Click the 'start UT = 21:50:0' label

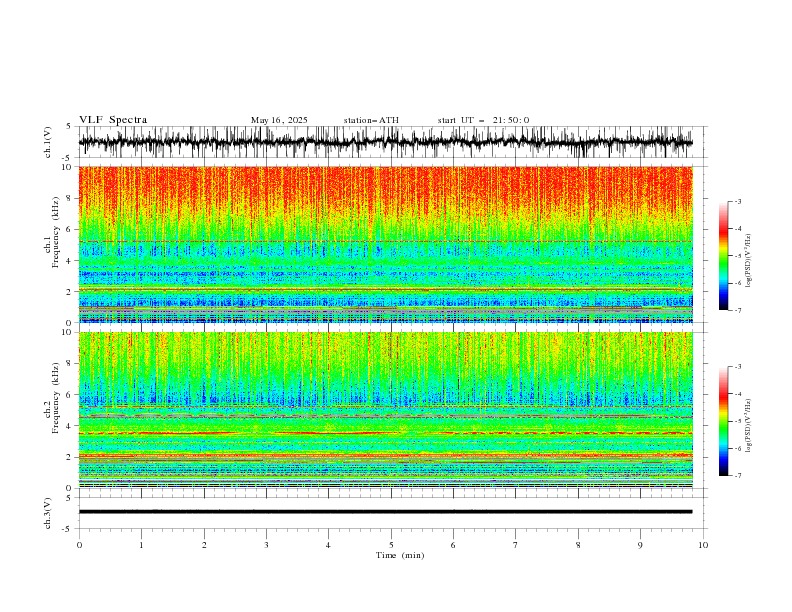483,120
